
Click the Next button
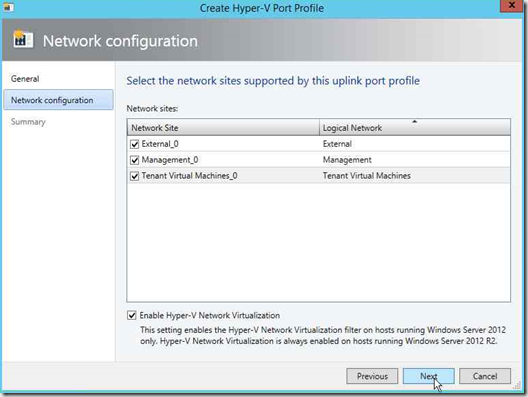tap(429, 376)
